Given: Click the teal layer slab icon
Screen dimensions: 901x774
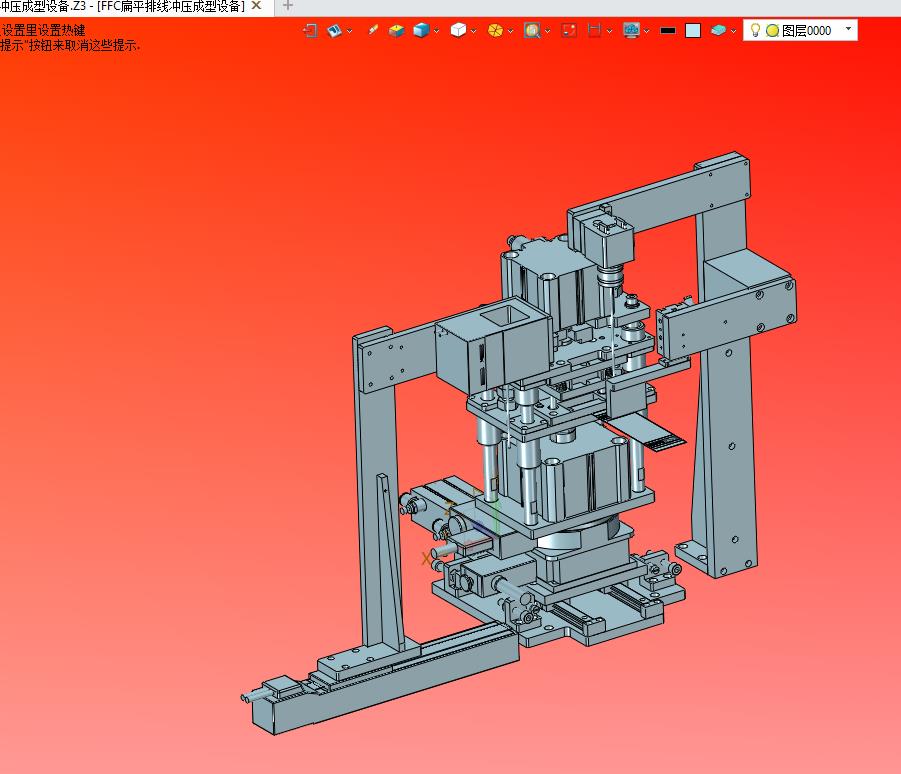Looking at the screenshot, I should pyautogui.click(x=718, y=30).
